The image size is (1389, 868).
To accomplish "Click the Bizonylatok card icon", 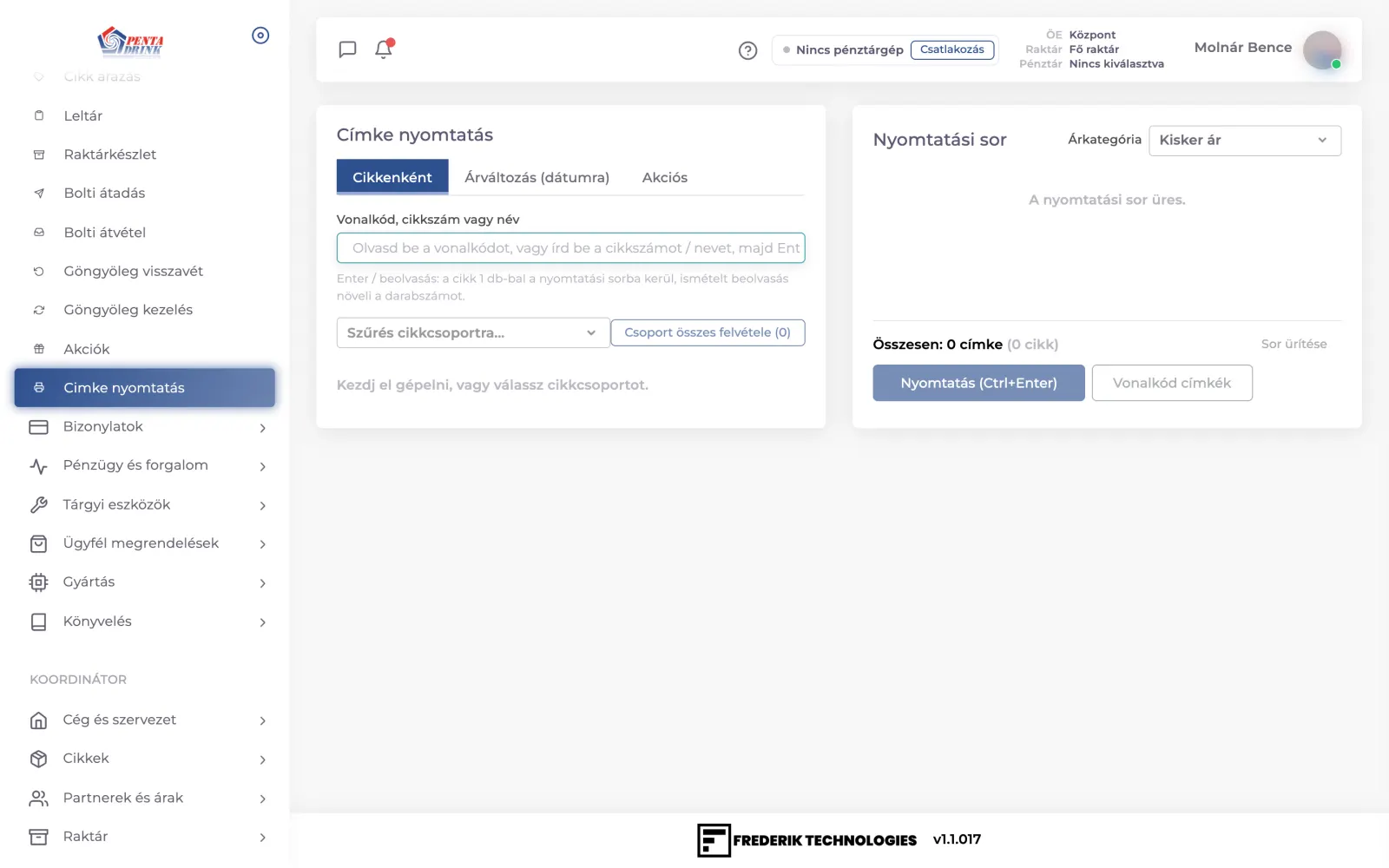I will 38,427.
